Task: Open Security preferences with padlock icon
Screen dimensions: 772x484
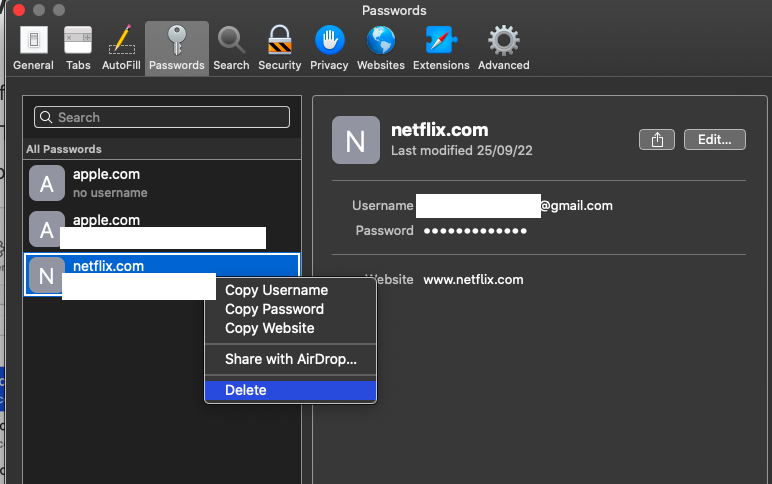Action: coord(280,48)
